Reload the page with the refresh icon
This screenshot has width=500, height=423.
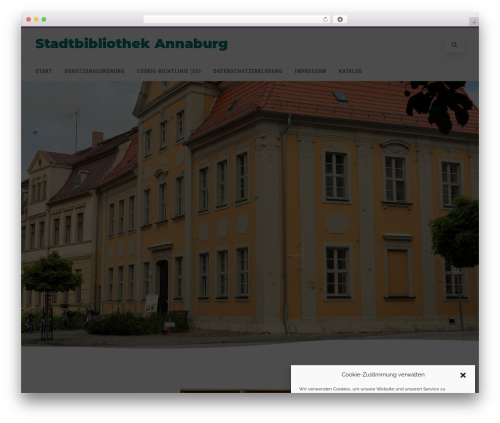(325, 20)
